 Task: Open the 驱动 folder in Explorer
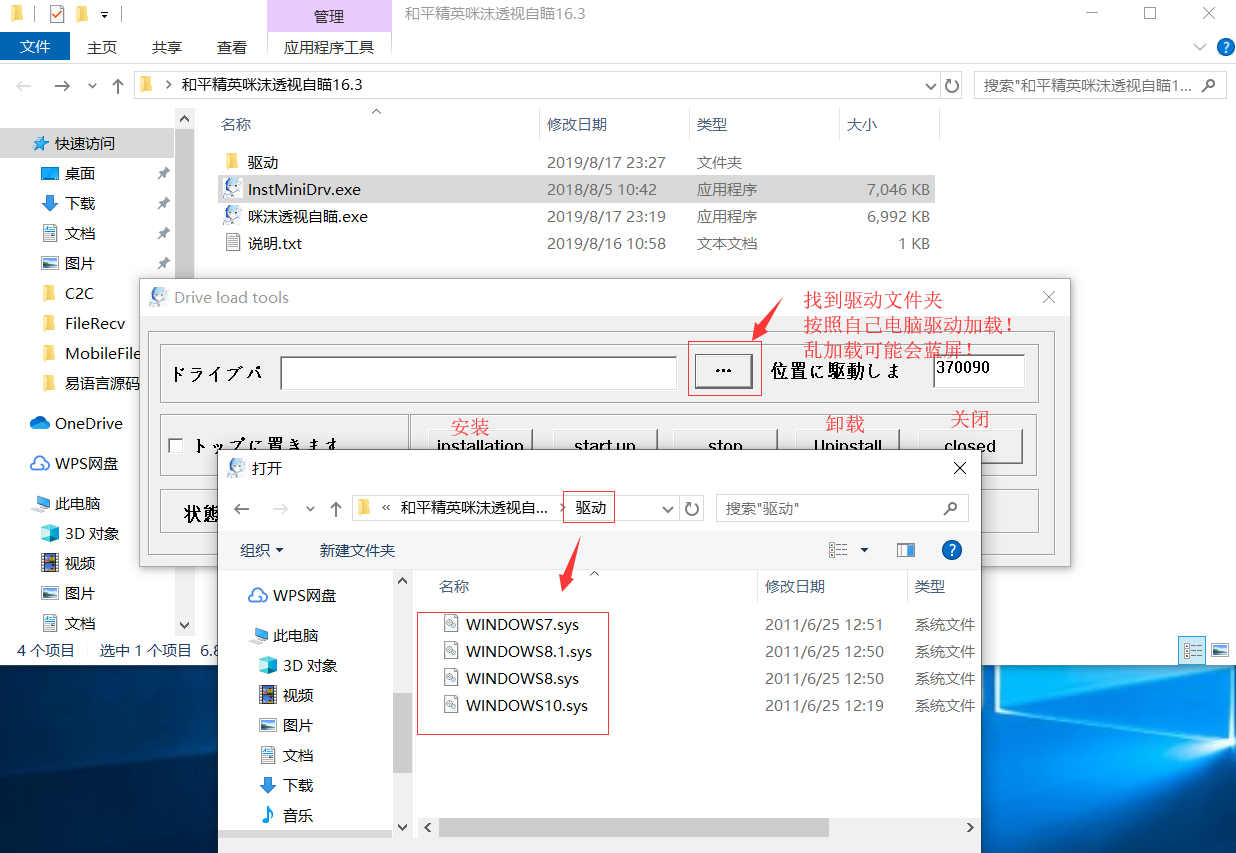click(x=263, y=162)
